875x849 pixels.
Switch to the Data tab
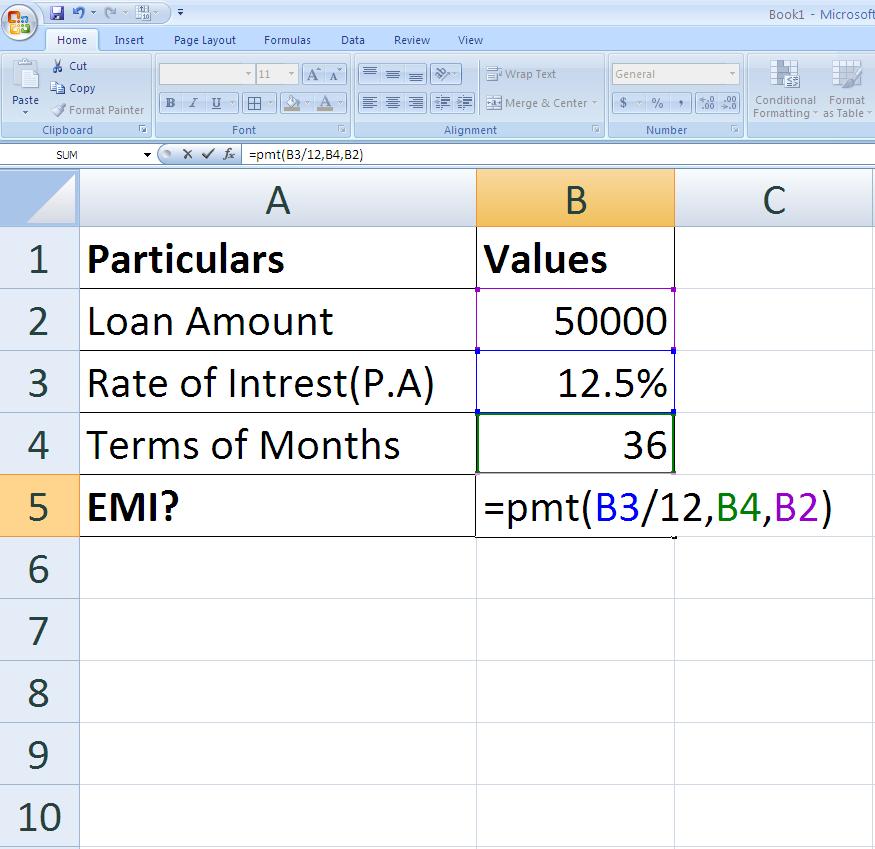point(352,40)
